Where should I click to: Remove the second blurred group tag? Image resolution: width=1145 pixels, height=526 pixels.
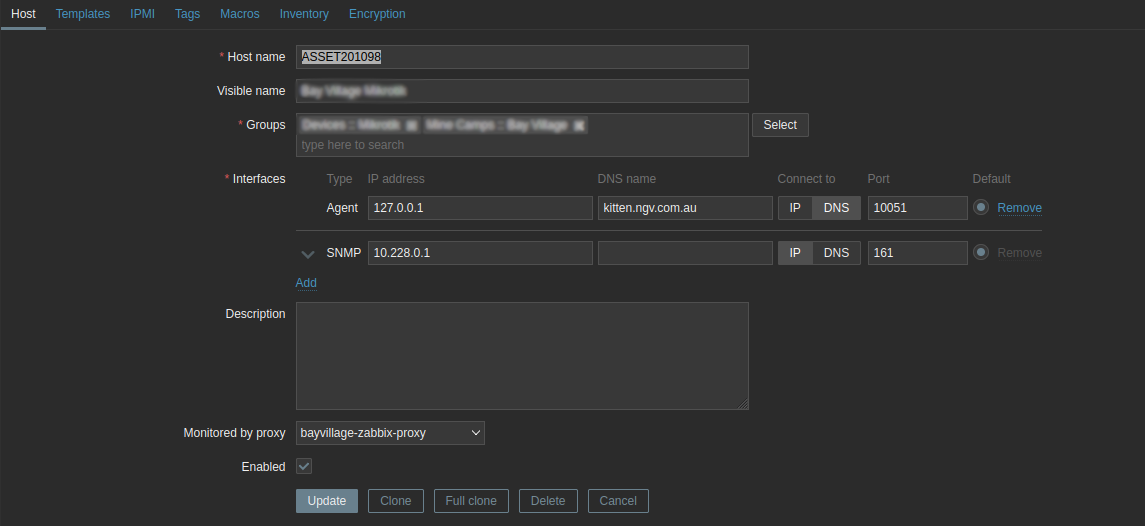(578, 126)
